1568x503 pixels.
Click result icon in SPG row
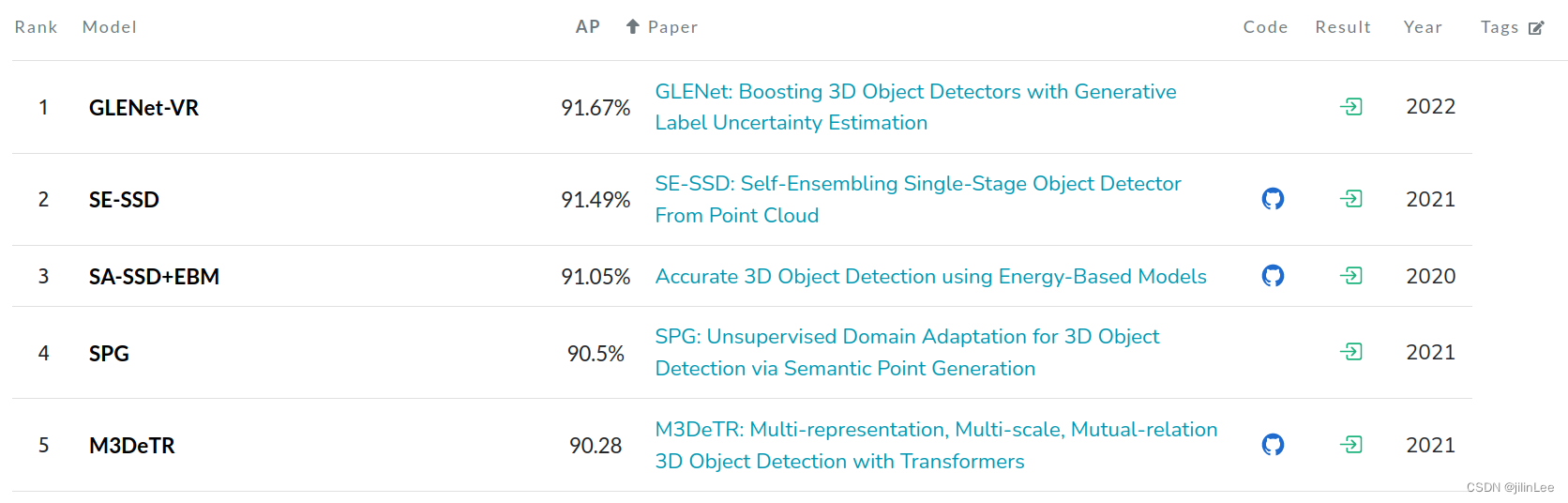coord(1351,352)
